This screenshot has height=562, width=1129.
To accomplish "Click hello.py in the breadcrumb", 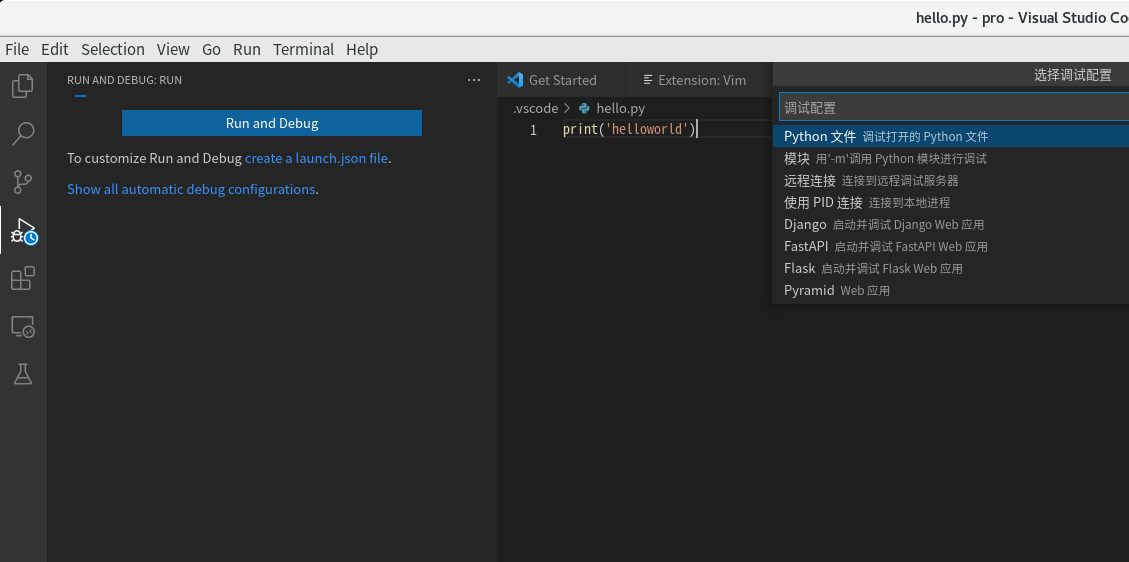I will click(621, 109).
